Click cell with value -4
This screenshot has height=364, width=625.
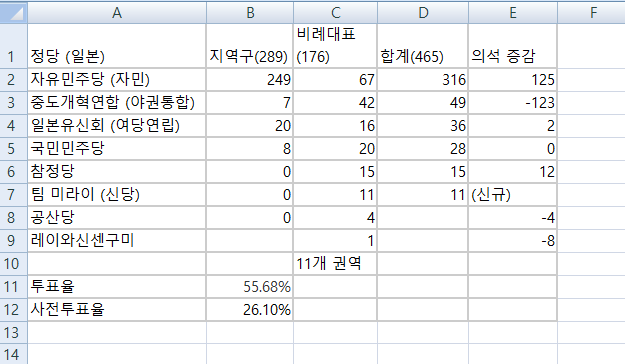pos(513,218)
